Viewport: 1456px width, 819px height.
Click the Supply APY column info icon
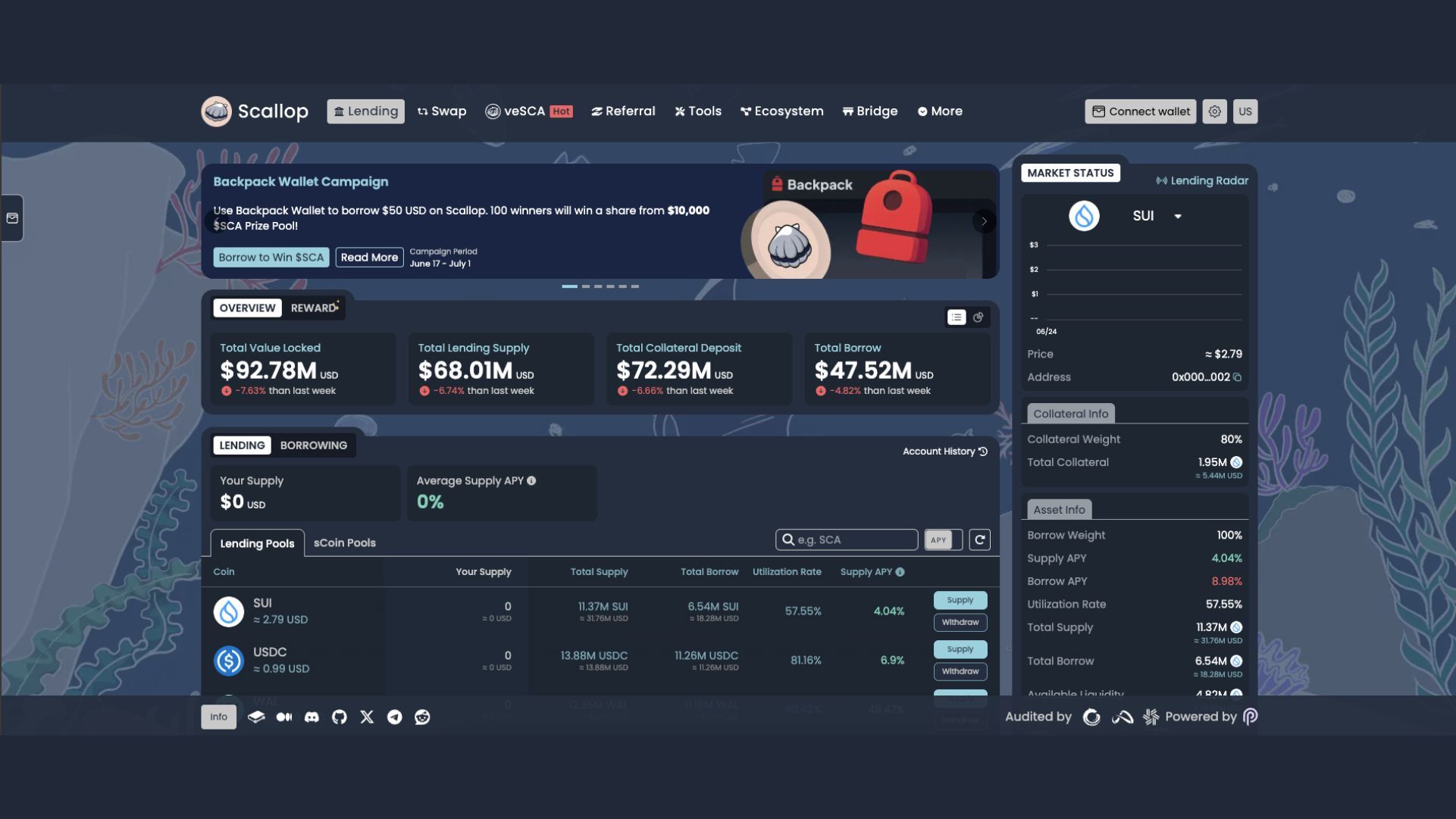pyautogui.click(x=900, y=572)
